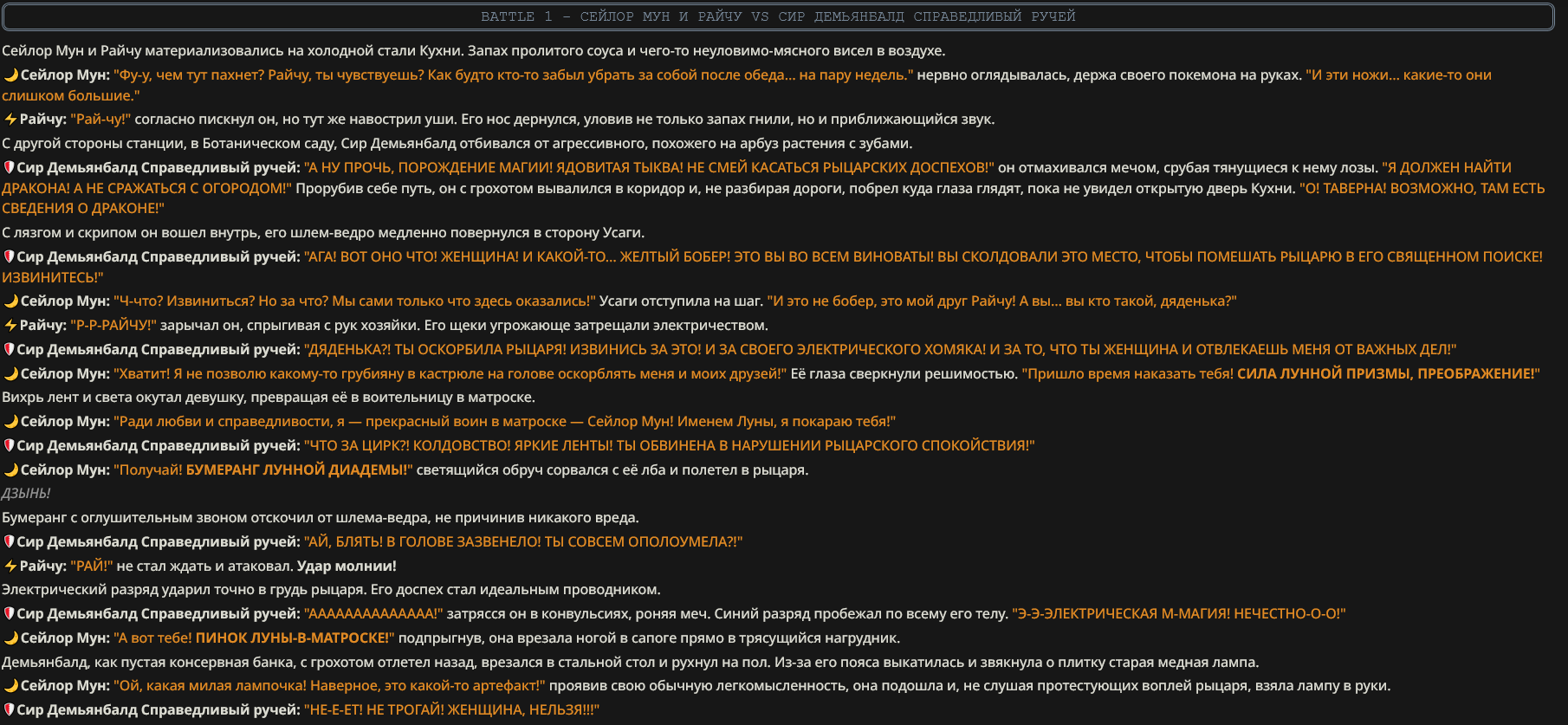The width and height of the screenshot is (1568, 725).
Task: Click the moon icon before "Фу-у, чем тут пахнет?"
Action: pos(10,75)
